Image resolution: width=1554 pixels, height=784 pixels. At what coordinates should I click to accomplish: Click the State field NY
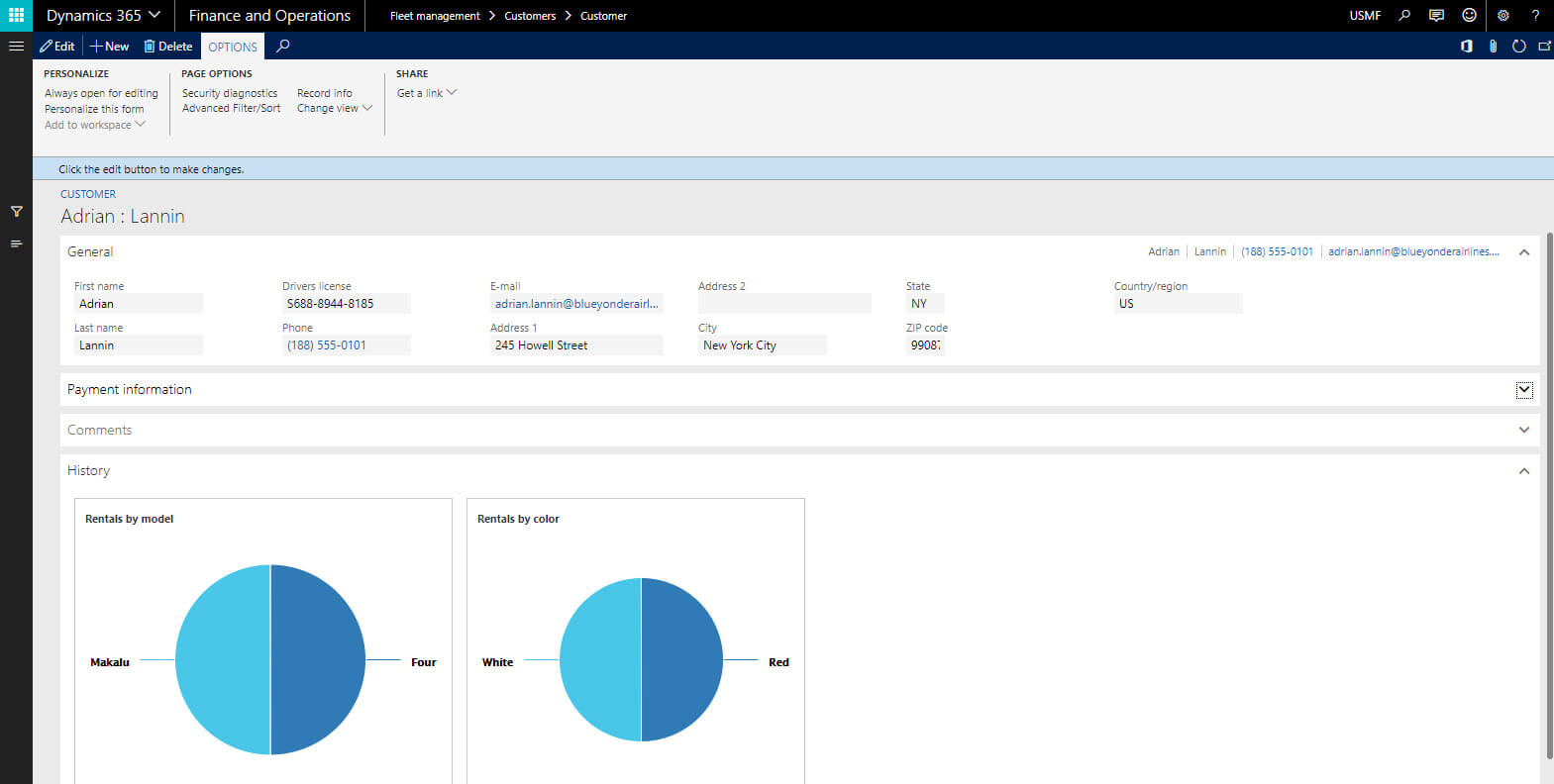click(925, 304)
